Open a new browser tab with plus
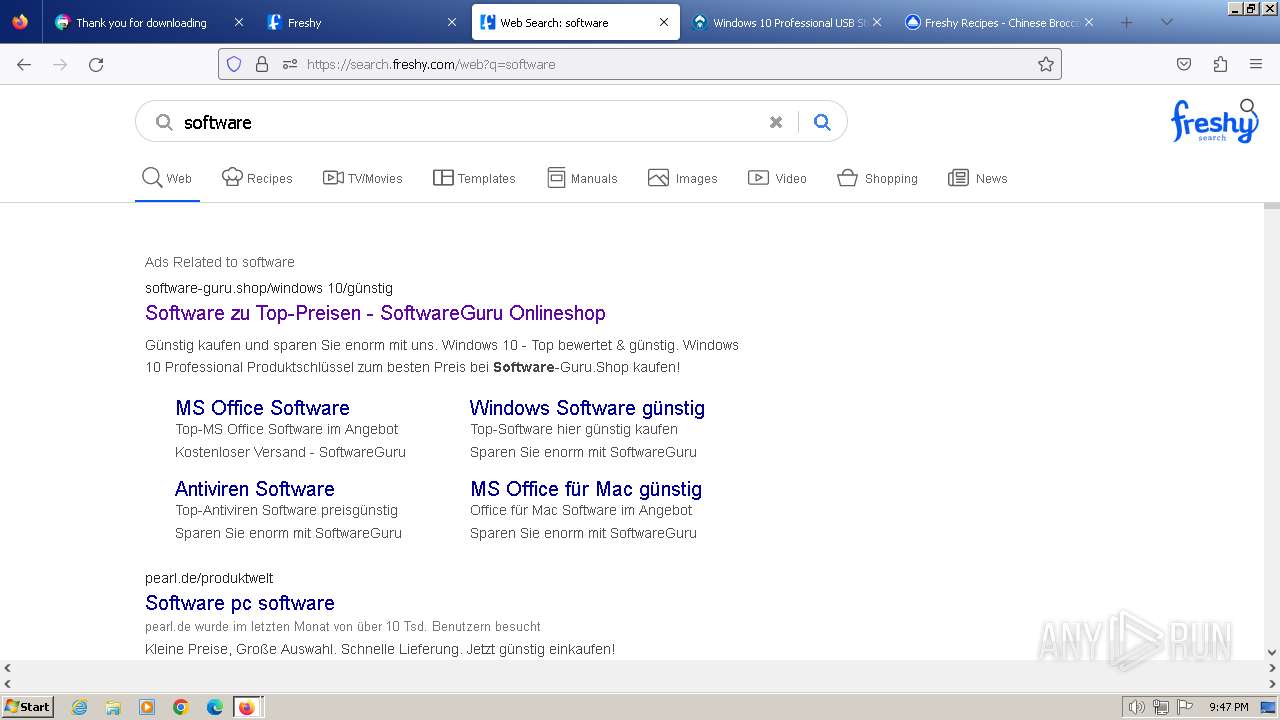Screen dimensions: 1280x720 pos(1127,22)
